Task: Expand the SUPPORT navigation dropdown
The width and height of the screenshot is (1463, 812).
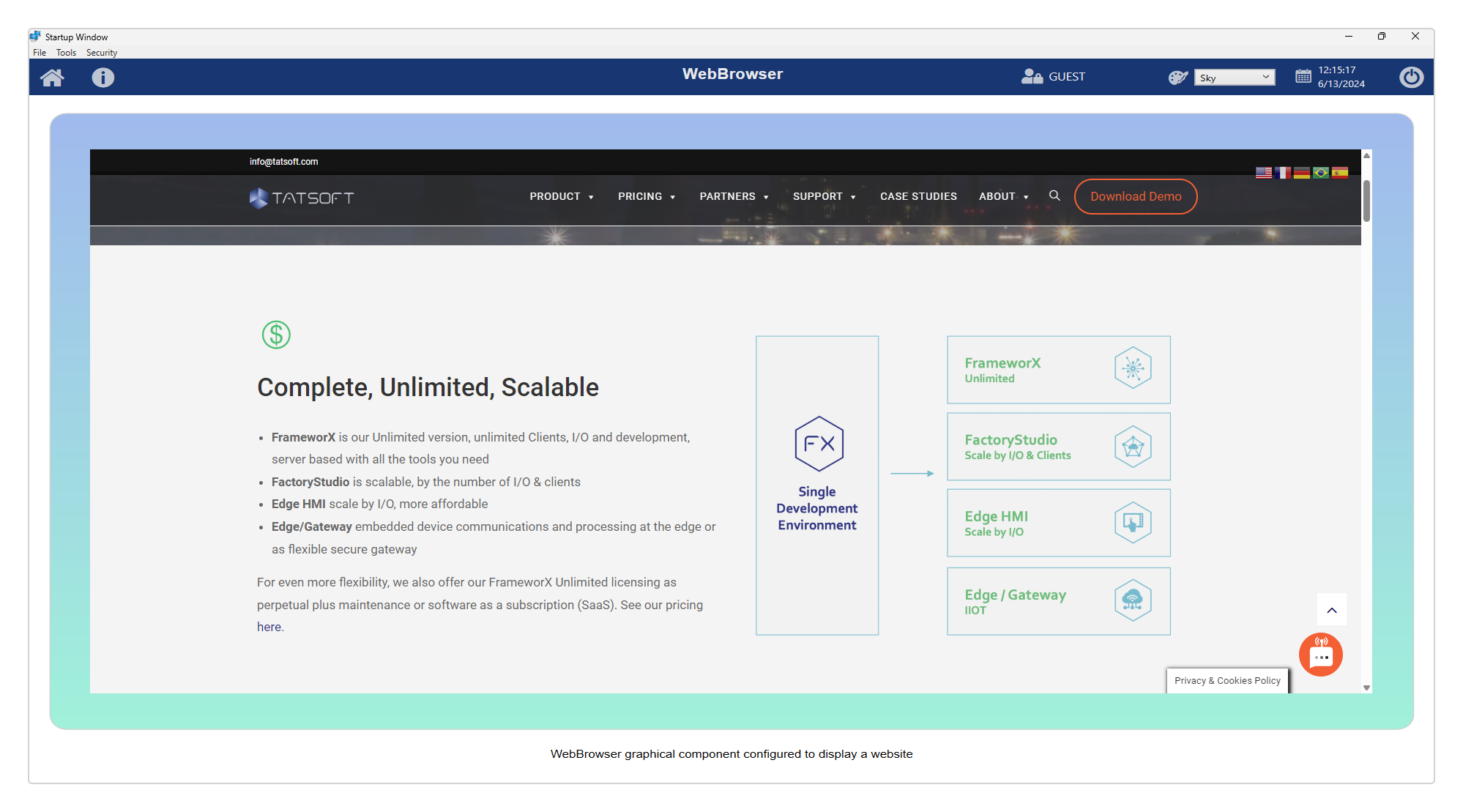Action: pyautogui.click(x=824, y=196)
